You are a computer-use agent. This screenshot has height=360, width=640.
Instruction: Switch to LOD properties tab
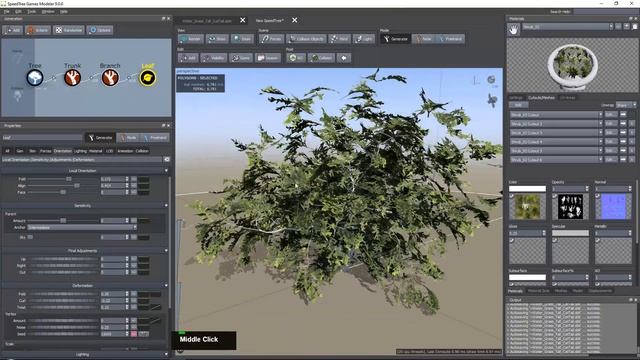[109, 151]
